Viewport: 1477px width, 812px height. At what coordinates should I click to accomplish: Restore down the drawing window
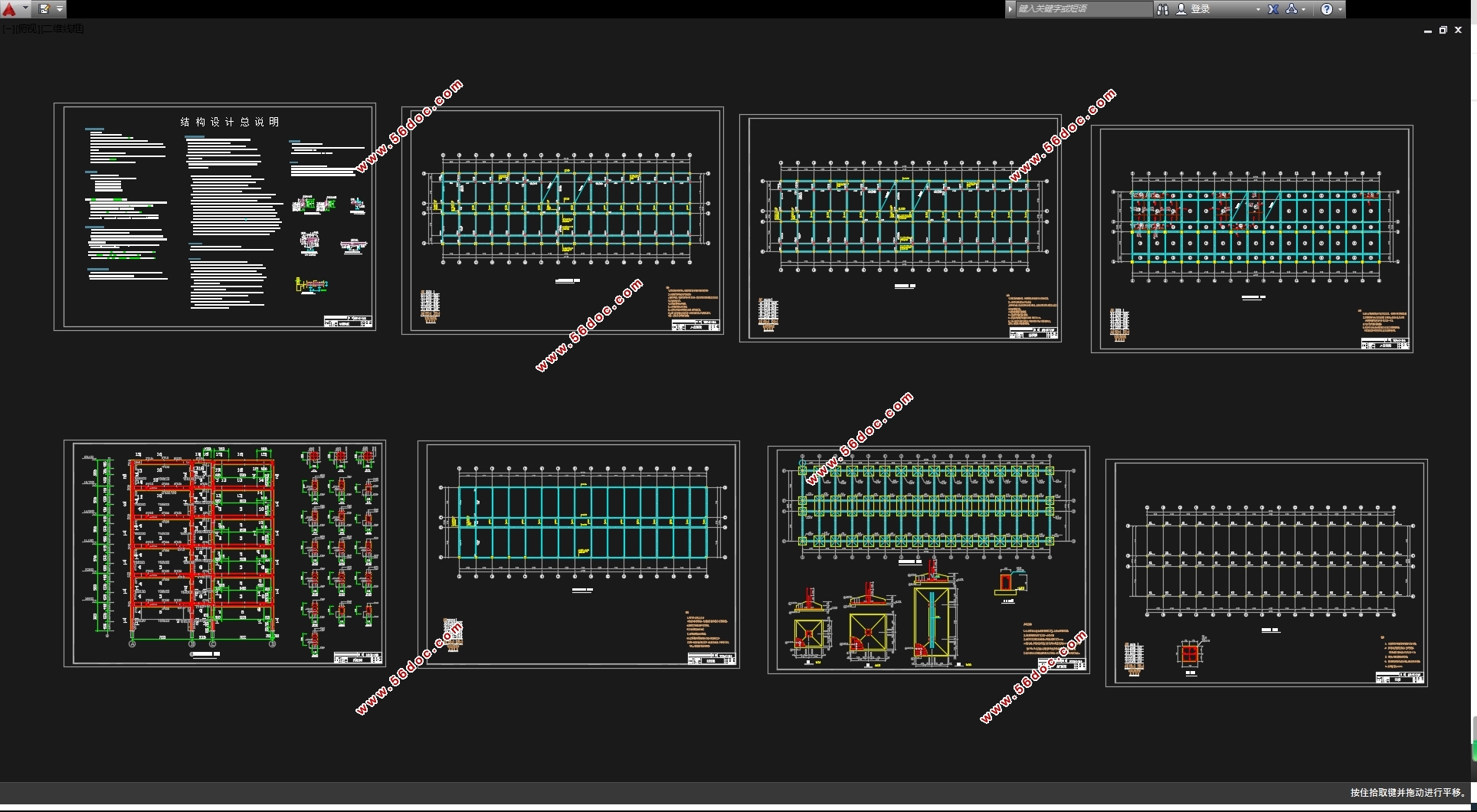tap(1443, 31)
